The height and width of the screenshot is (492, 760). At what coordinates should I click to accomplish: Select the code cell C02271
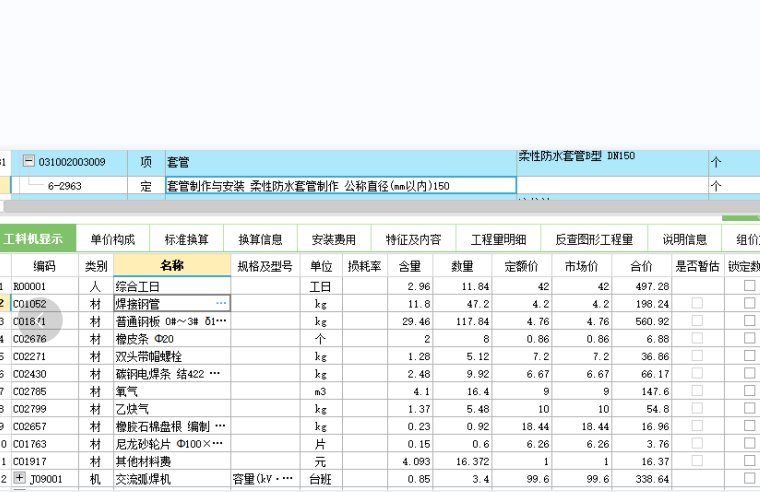click(45, 356)
